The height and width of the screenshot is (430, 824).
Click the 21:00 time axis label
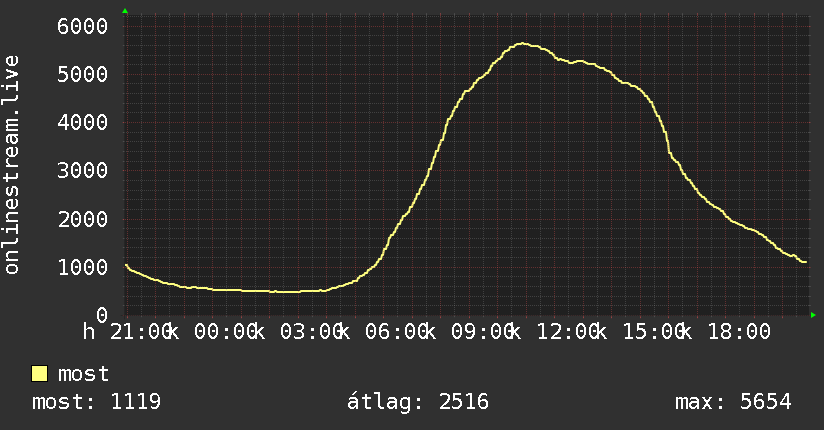141,332
